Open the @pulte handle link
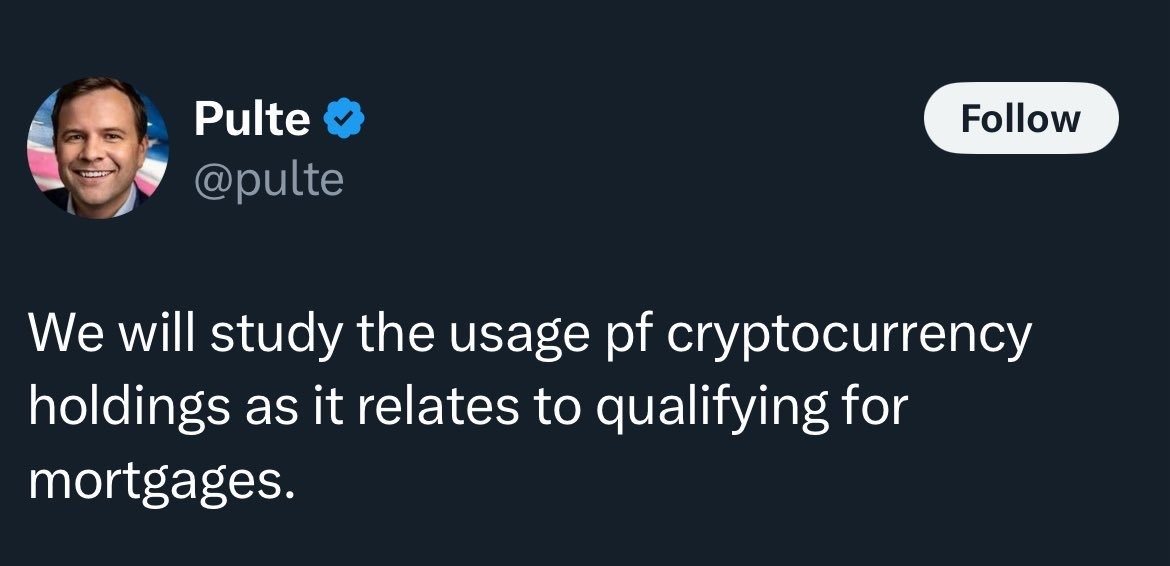 point(268,180)
